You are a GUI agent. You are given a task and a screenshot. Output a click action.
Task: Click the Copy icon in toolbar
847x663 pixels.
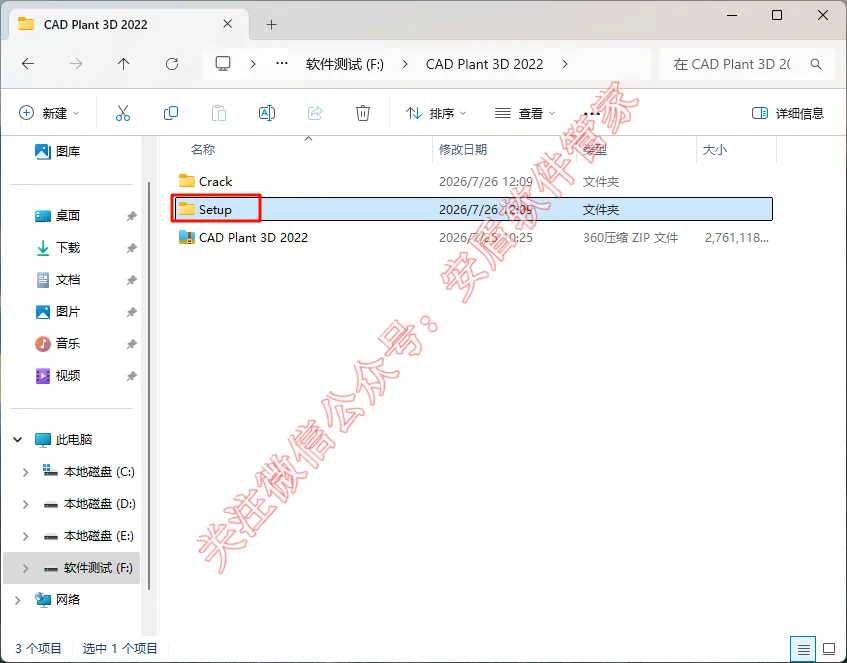[x=171, y=113]
